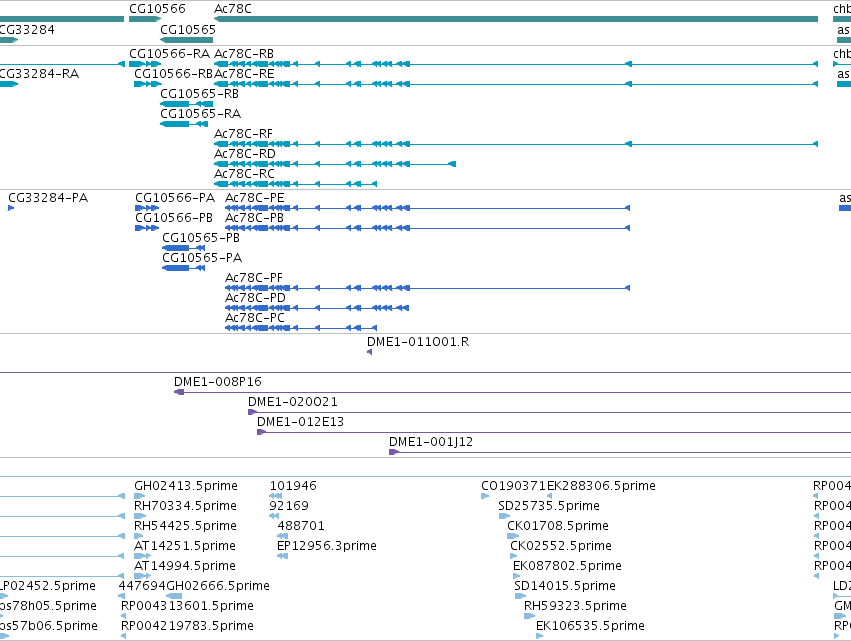Select protein CG10566-PB

[147, 228]
